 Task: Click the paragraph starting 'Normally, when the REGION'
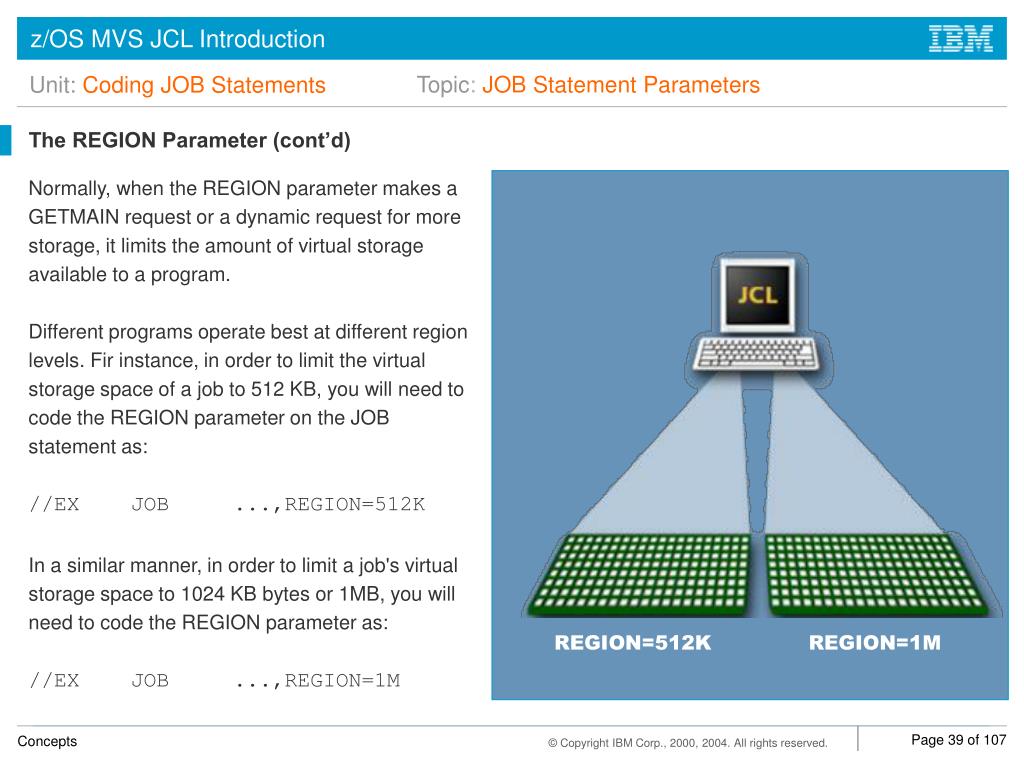[x=244, y=231]
